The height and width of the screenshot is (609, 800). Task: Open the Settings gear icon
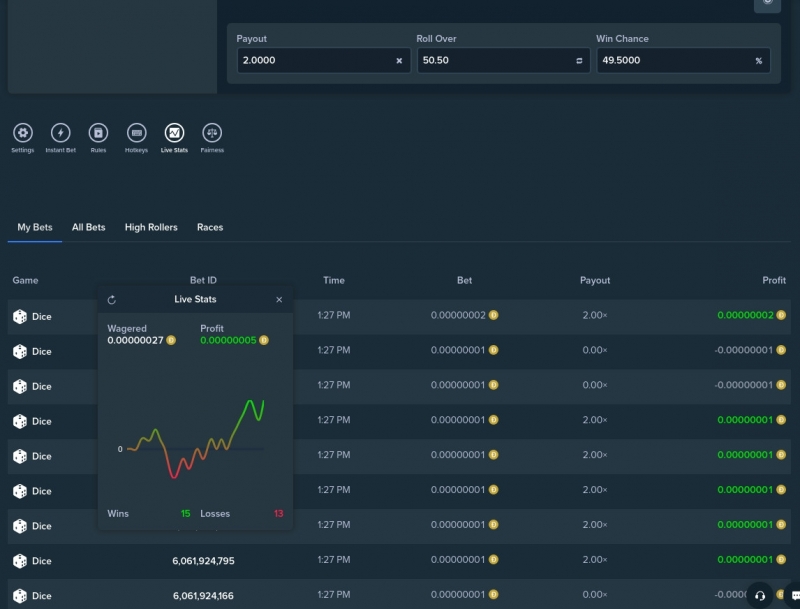22,133
